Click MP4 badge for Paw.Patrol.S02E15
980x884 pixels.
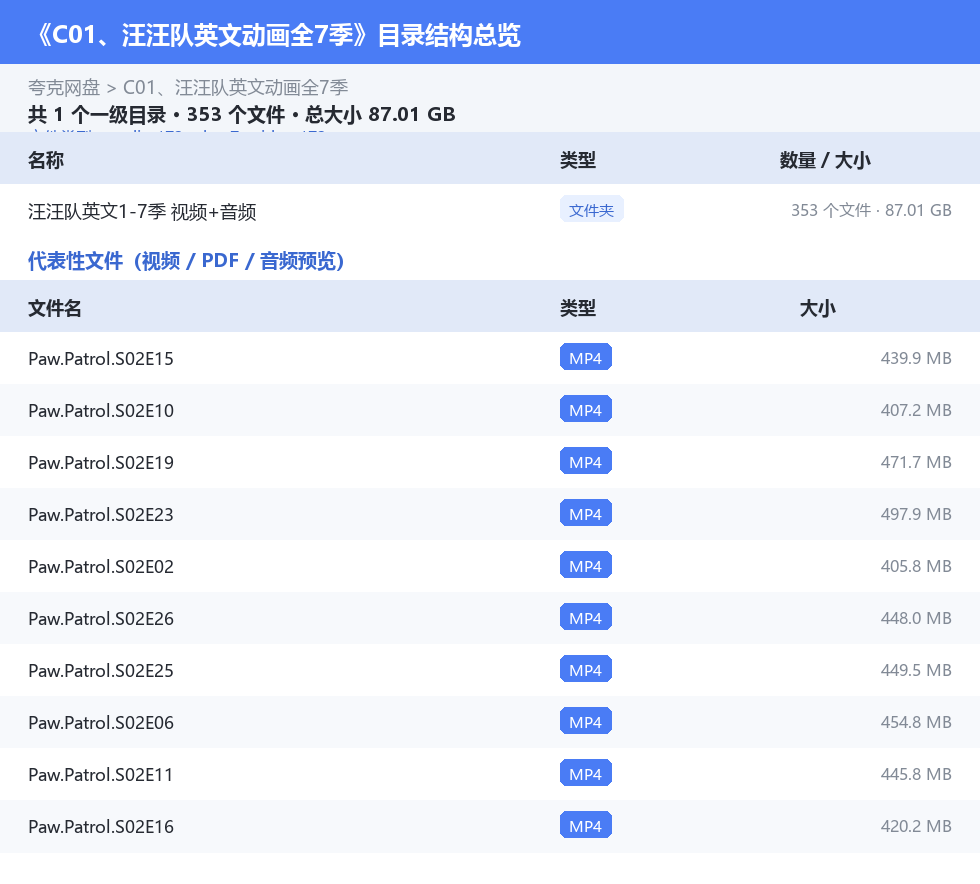[586, 357]
